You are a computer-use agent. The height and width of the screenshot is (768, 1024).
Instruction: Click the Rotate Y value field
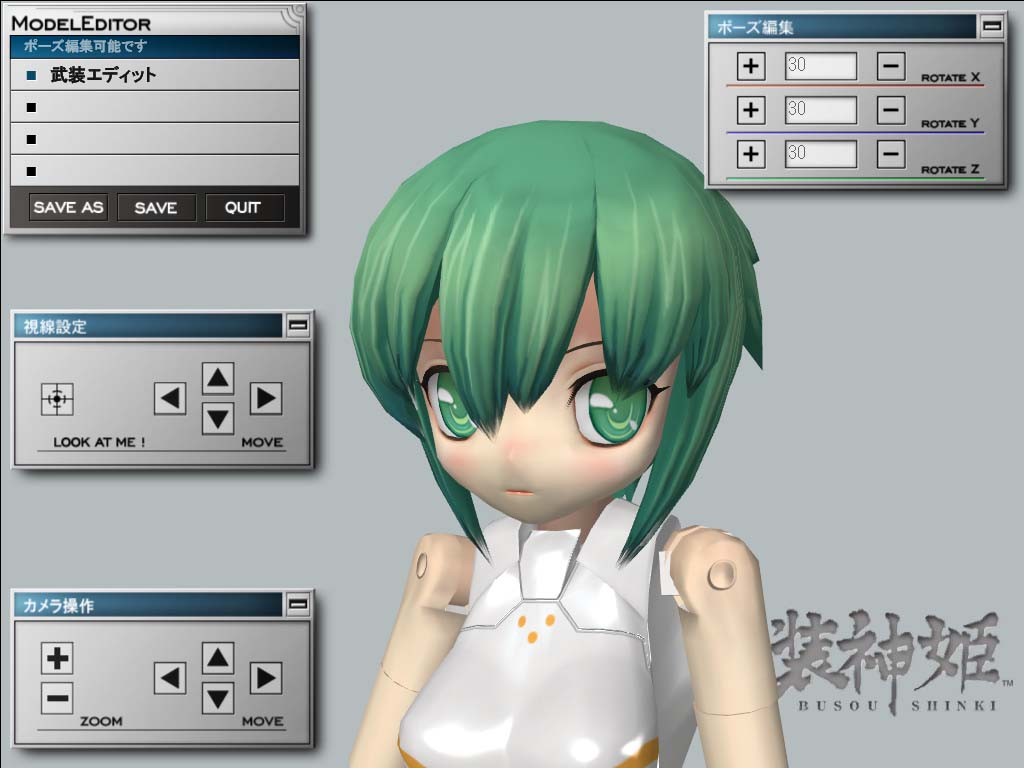click(820, 110)
